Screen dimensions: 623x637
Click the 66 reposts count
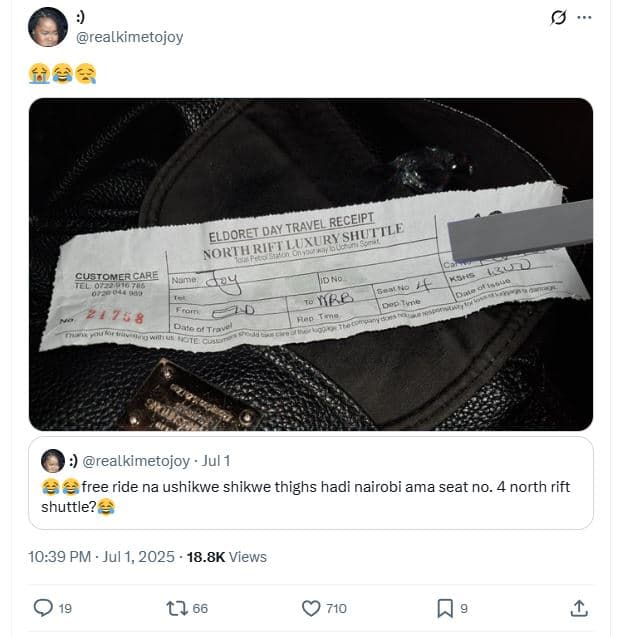[200, 609]
